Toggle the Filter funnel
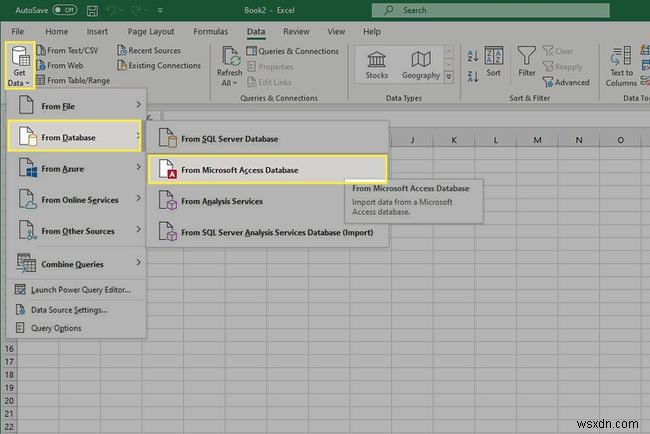The height and width of the screenshot is (434, 650). click(x=527, y=62)
